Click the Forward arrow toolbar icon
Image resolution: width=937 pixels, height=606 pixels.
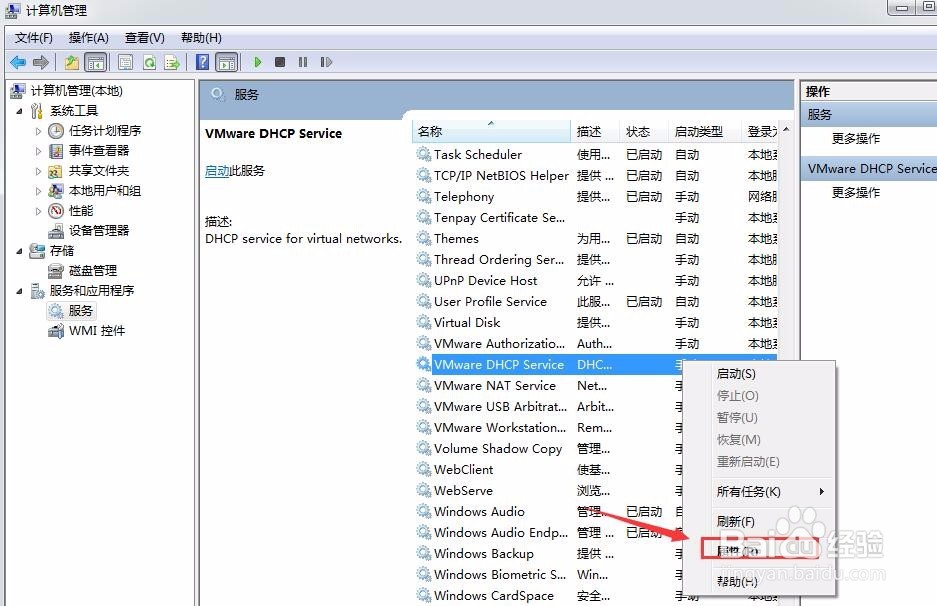pos(41,62)
